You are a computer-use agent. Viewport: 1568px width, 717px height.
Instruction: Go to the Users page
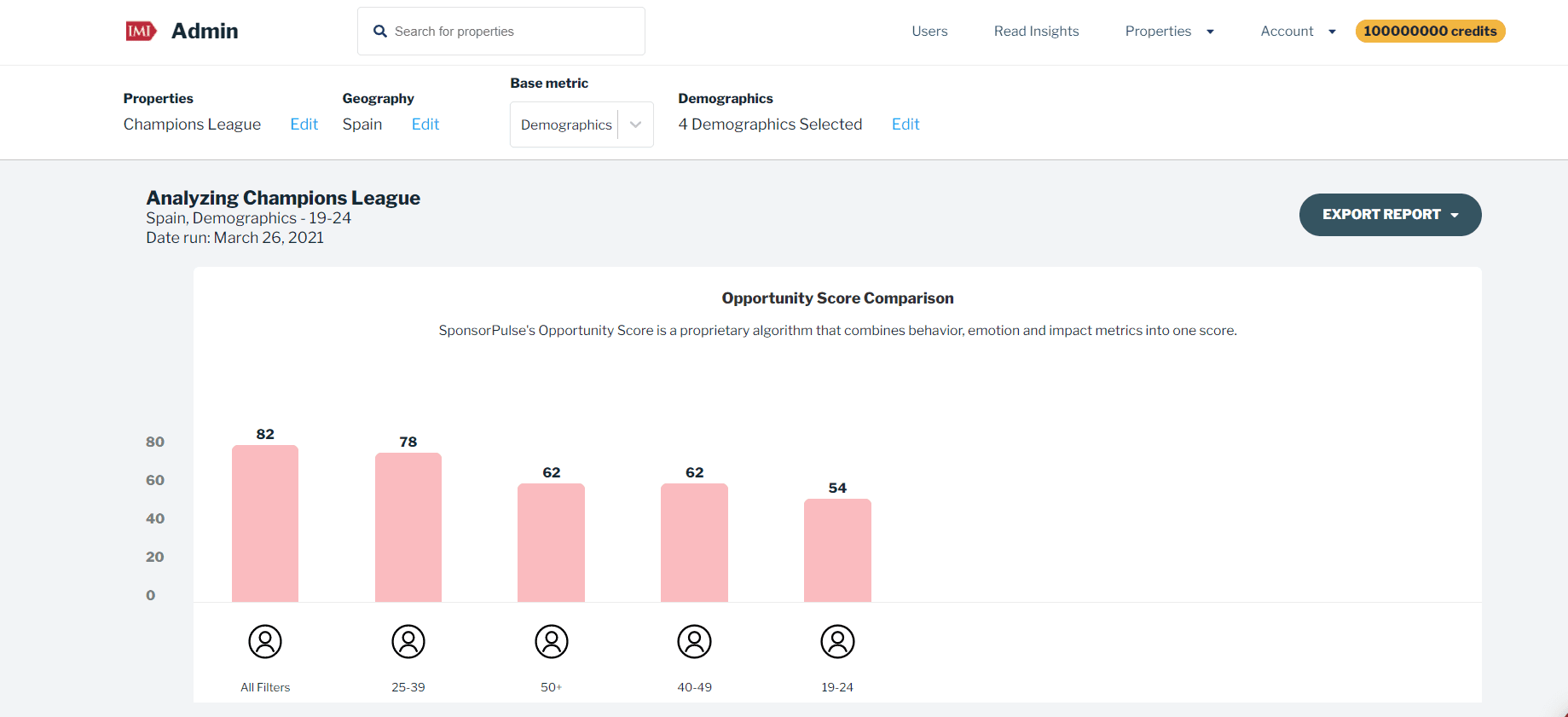(929, 32)
